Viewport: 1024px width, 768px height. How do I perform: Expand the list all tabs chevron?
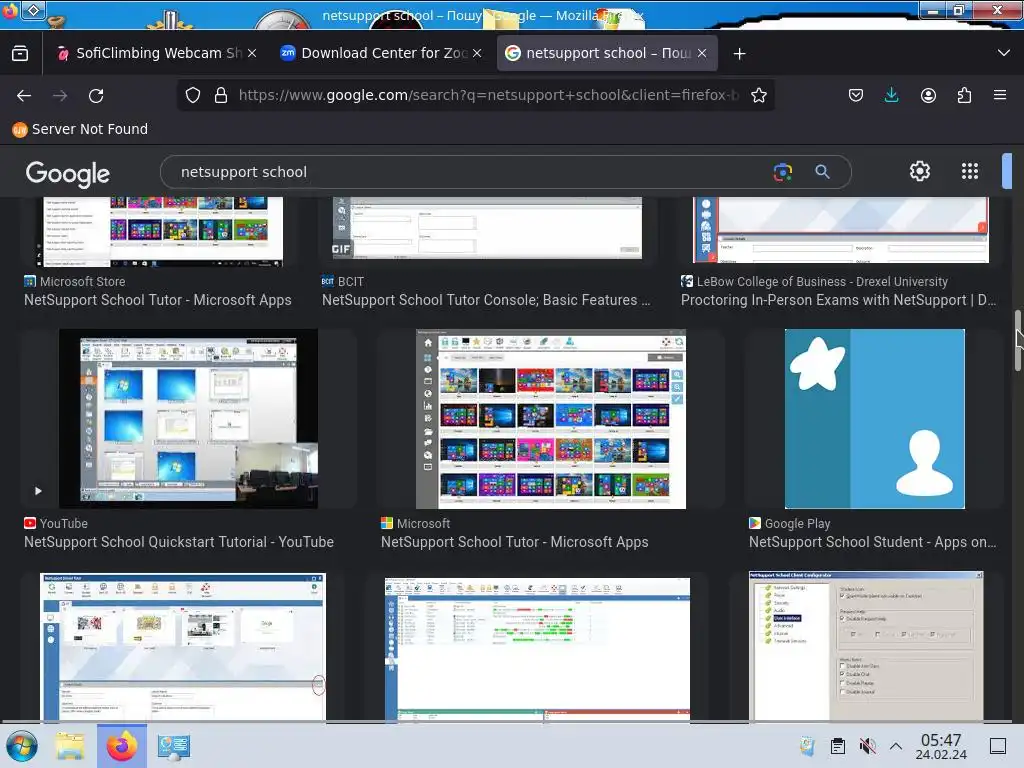point(1004,53)
